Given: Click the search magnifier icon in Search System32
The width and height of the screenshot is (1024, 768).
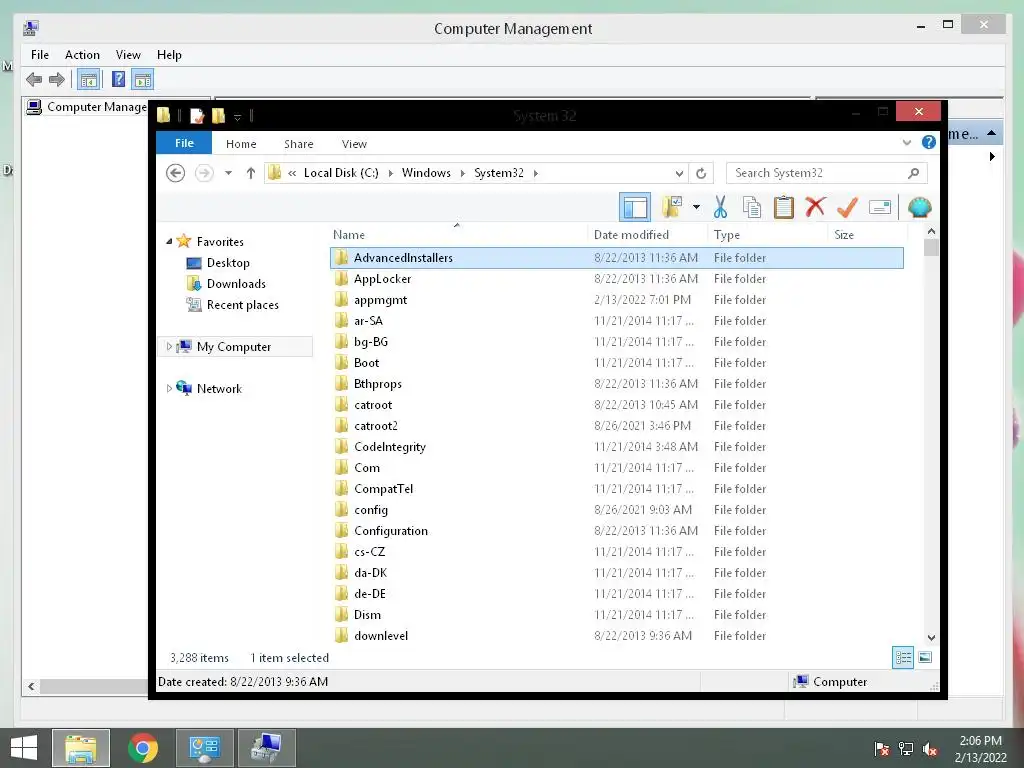Looking at the screenshot, I should (x=914, y=173).
